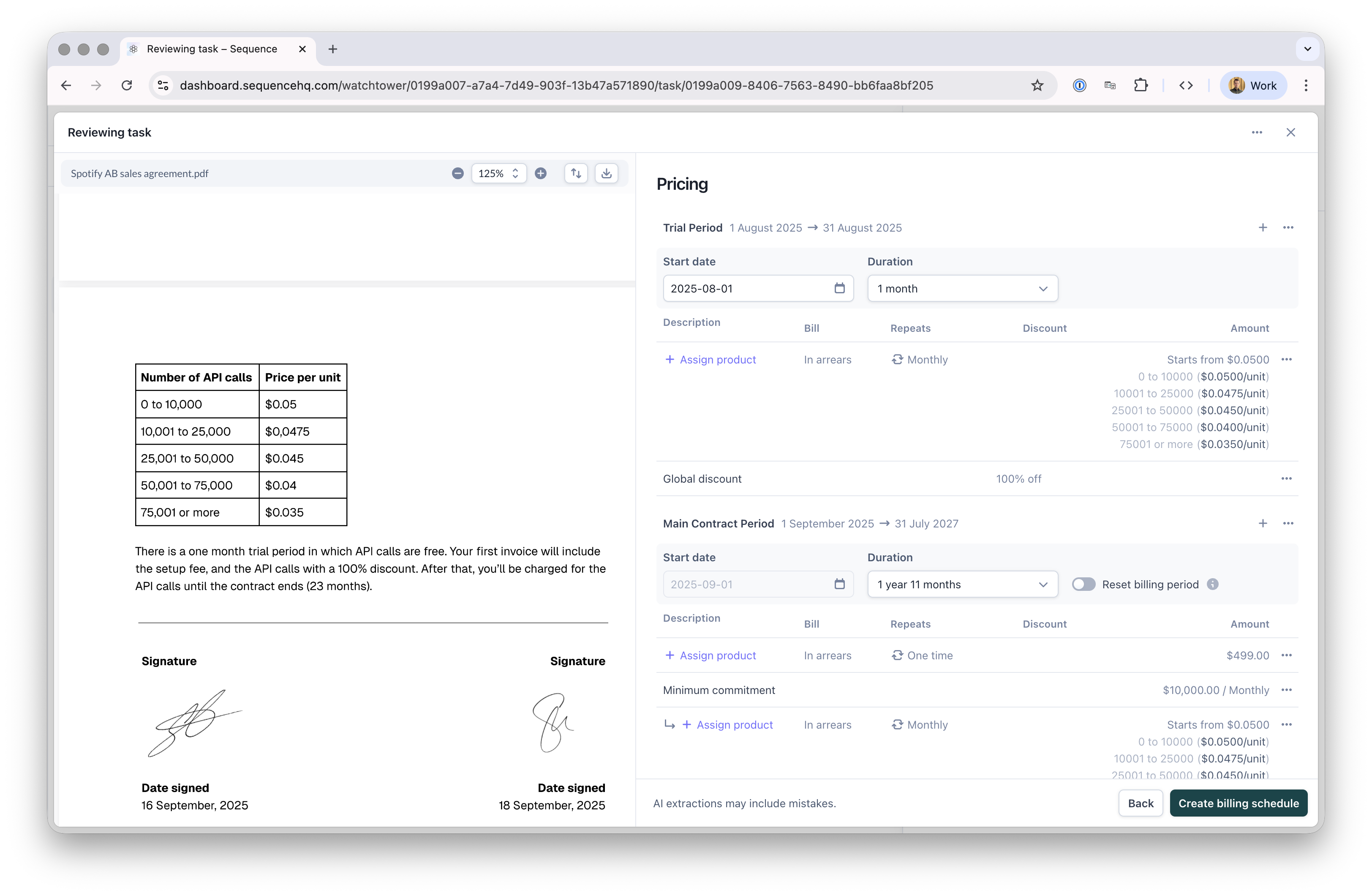Click info icon next to Reset billing period
Viewport: 1372px width, 896px height.
point(1213,584)
